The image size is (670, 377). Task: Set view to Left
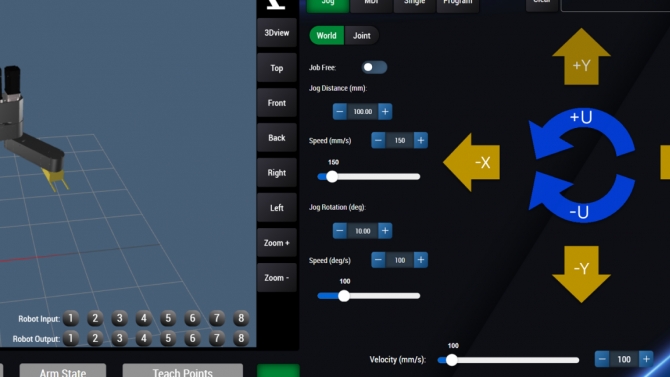[277, 208]
